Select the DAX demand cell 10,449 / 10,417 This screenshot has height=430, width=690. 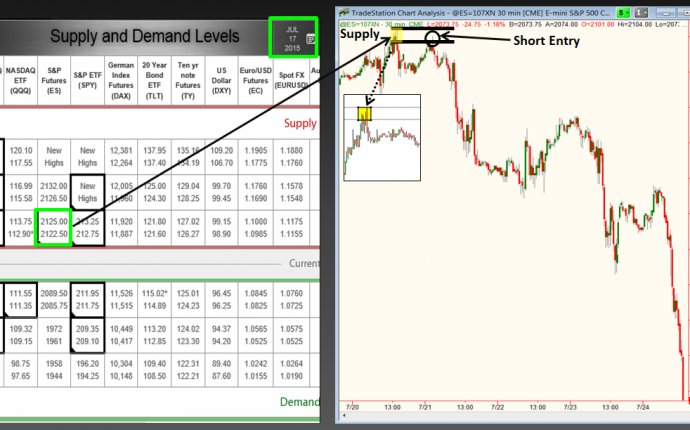tap(121, 335)
